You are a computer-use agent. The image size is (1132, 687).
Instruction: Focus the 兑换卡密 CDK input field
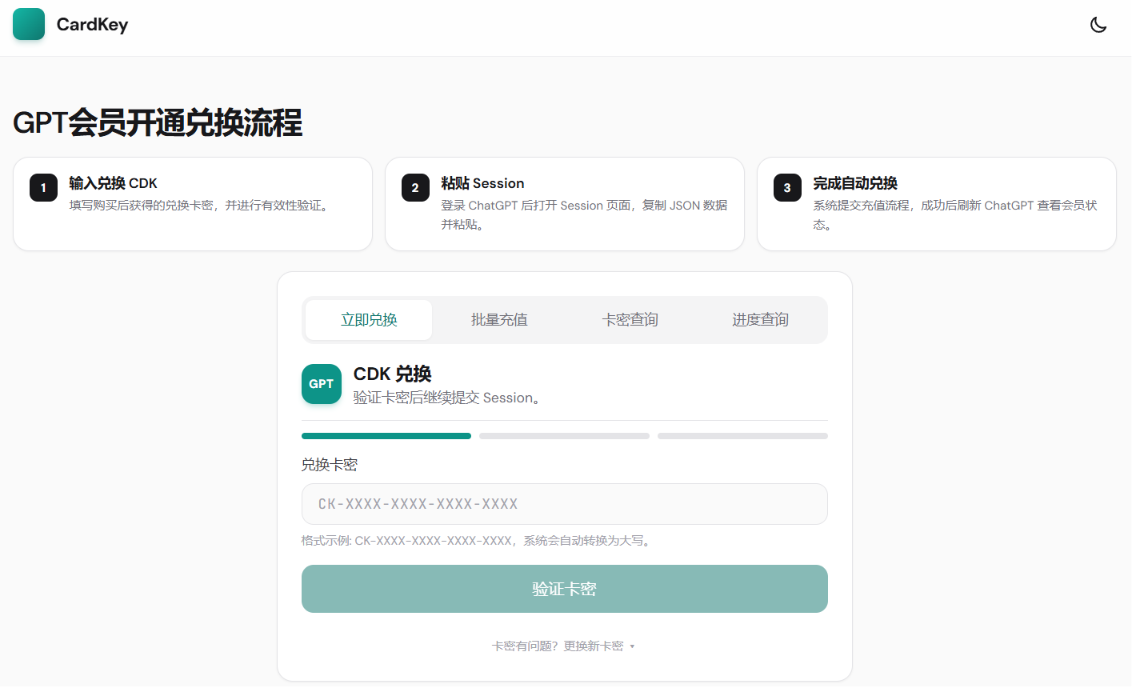coord(565,504)
